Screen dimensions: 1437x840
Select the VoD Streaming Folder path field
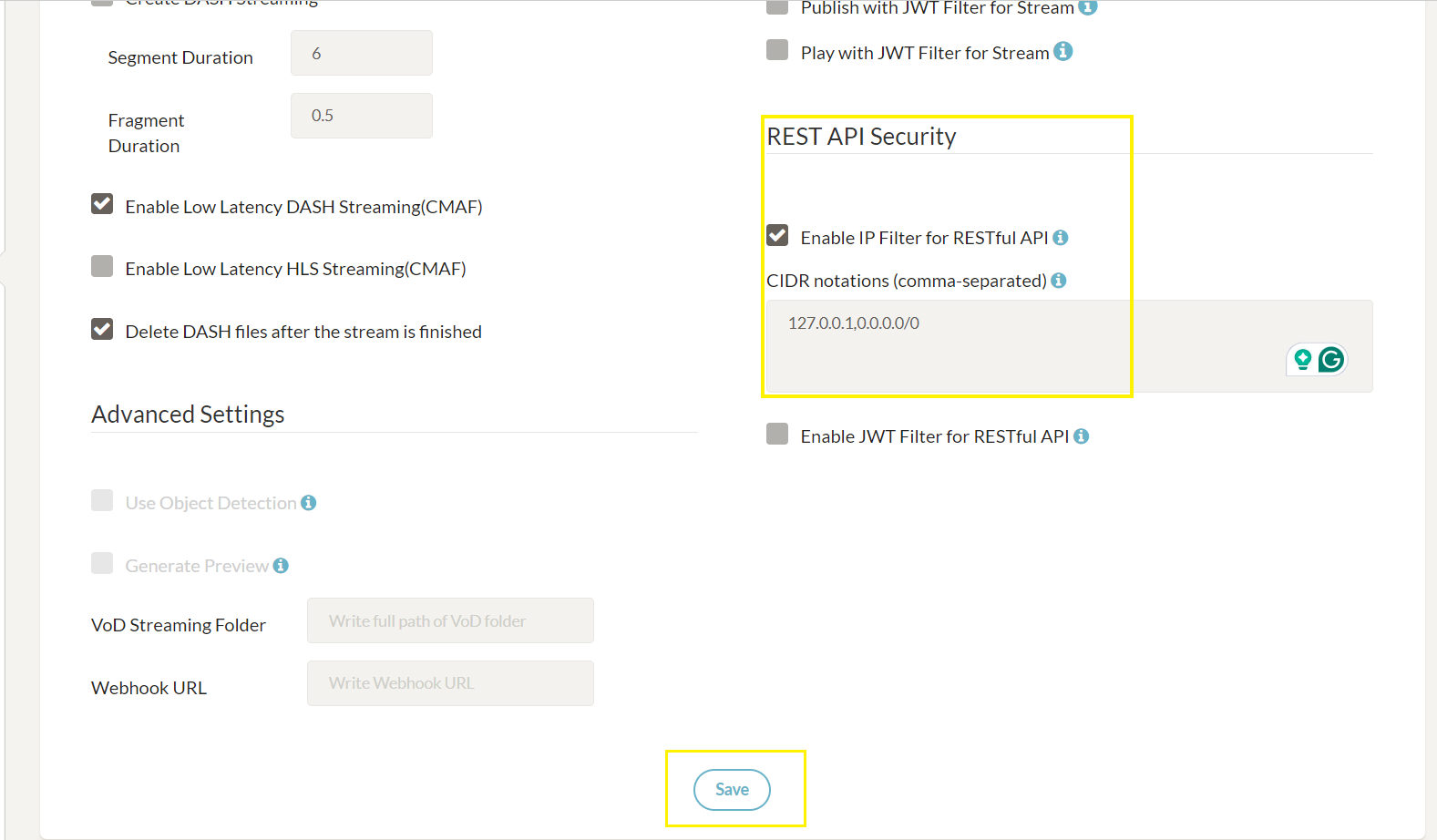click(x=450, y=620)
